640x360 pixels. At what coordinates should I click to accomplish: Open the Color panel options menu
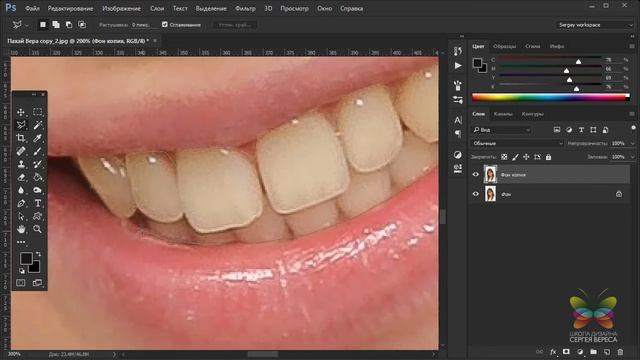tap(632, 46)
